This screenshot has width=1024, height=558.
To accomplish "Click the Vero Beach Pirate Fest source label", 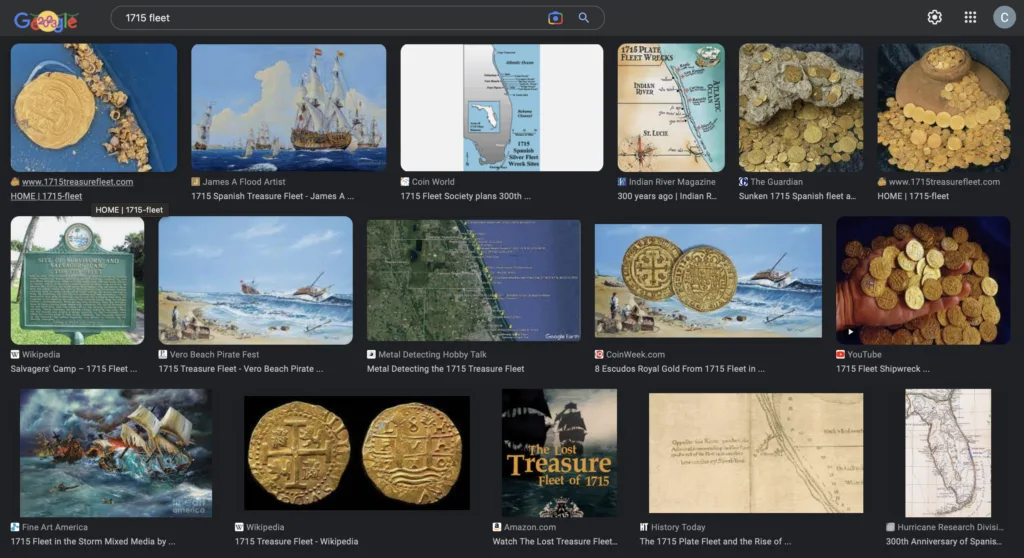I will tap(214, 354).
